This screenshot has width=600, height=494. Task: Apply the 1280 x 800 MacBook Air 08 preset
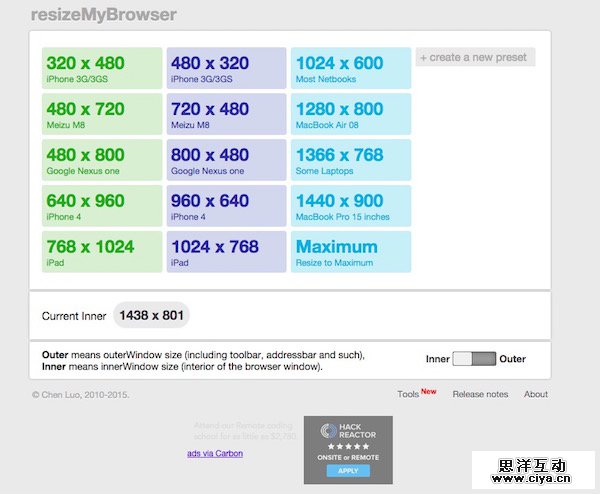(x=351, y=114)
